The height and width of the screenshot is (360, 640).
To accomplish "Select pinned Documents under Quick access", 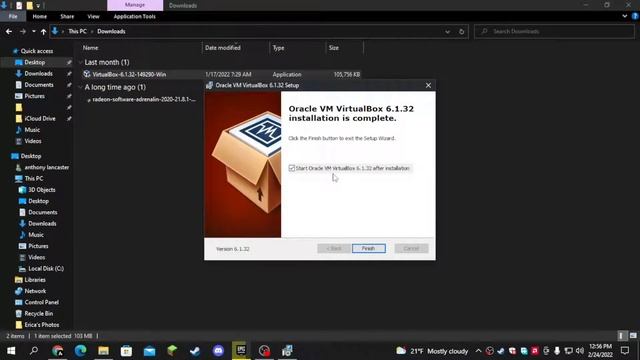I will (x=39, y=85).
